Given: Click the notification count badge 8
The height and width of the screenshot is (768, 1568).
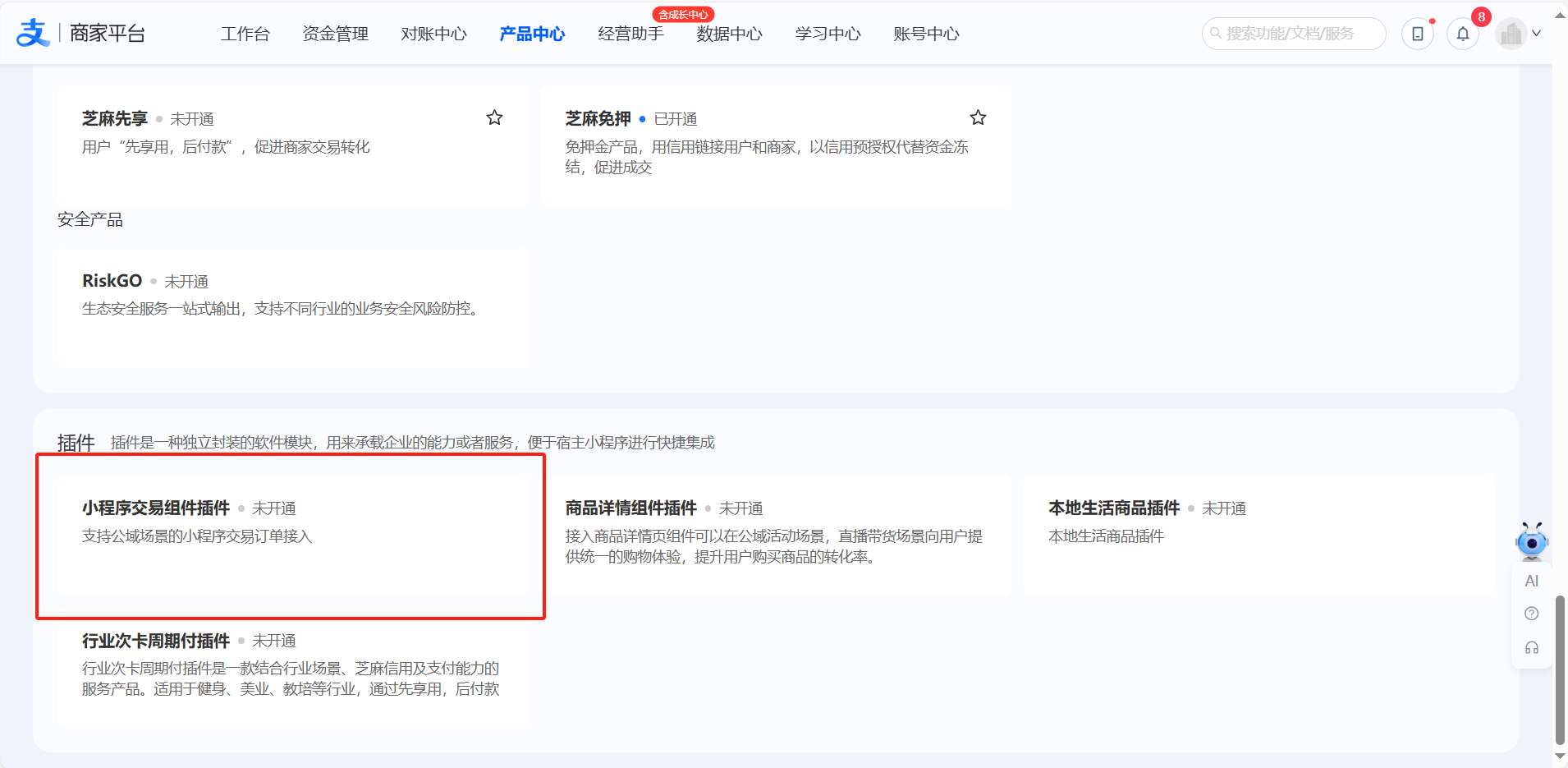Looking at the screenshot, I should [1481, 16].
